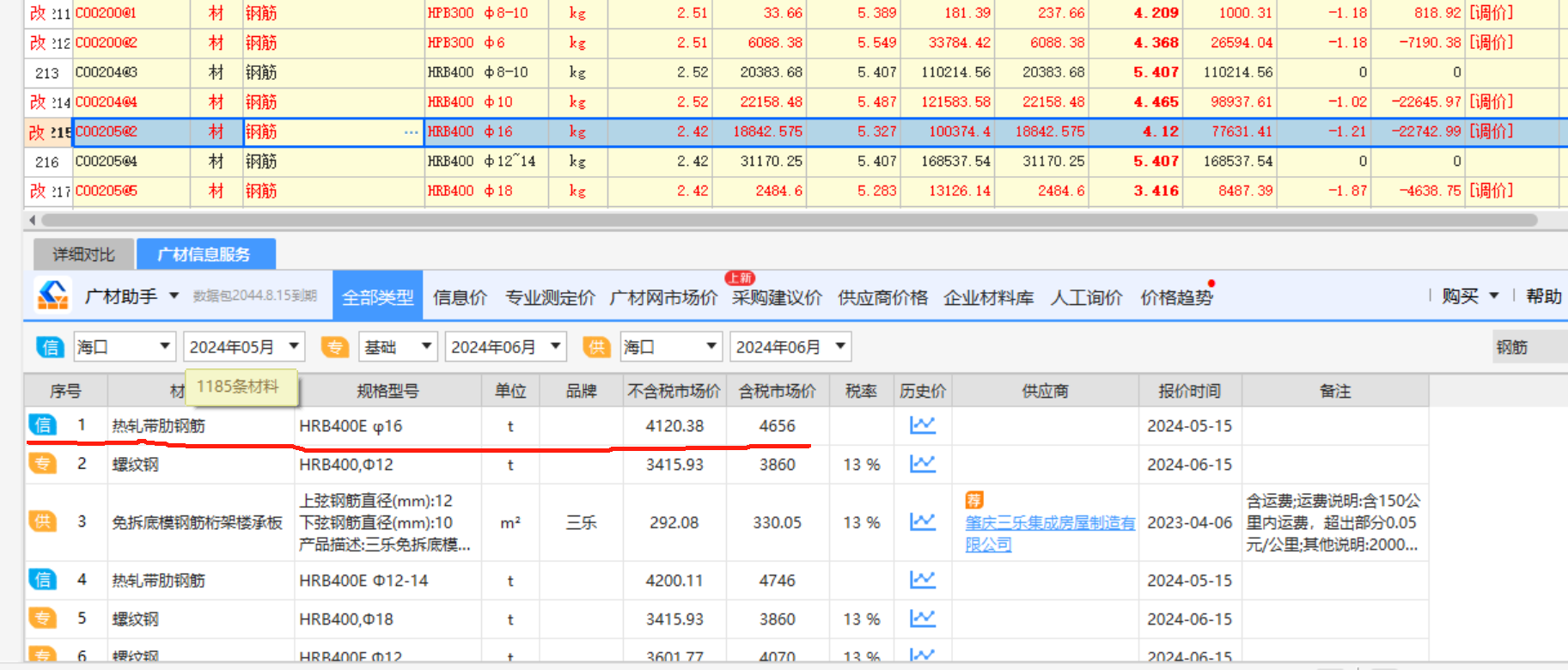Click 供 source badge in row 3

pyautogui.click(x=43, y=521)
